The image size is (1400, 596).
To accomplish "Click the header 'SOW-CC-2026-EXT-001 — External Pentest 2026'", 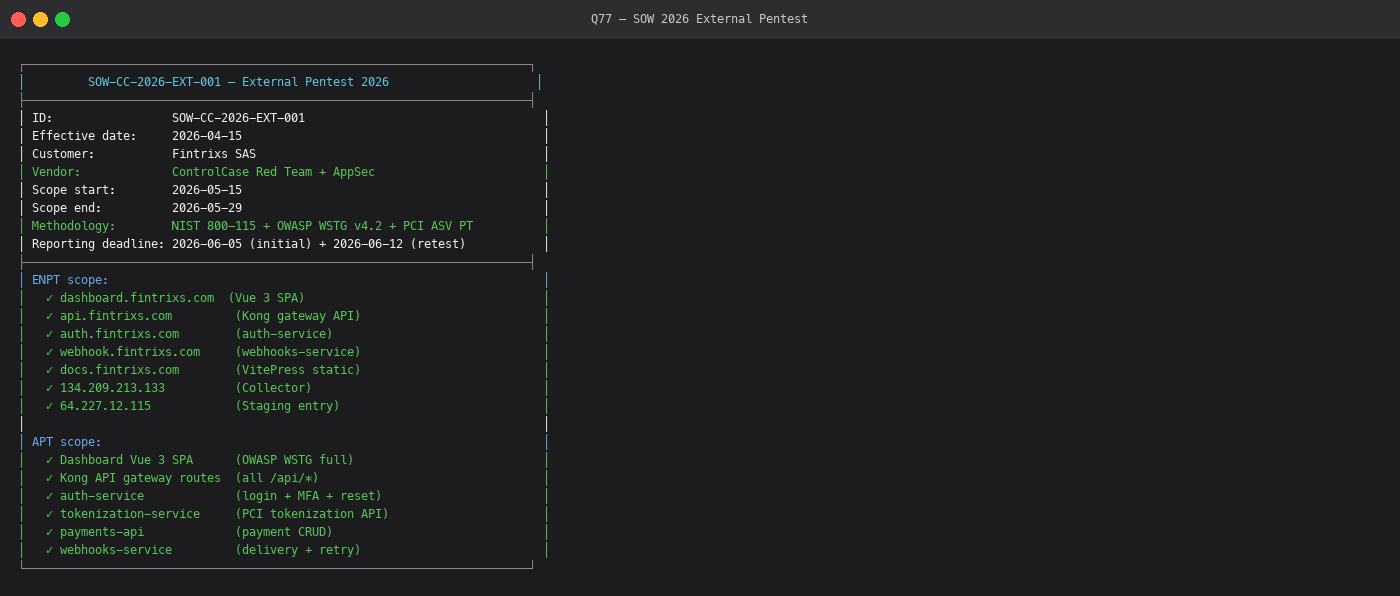I will [238, 82].
